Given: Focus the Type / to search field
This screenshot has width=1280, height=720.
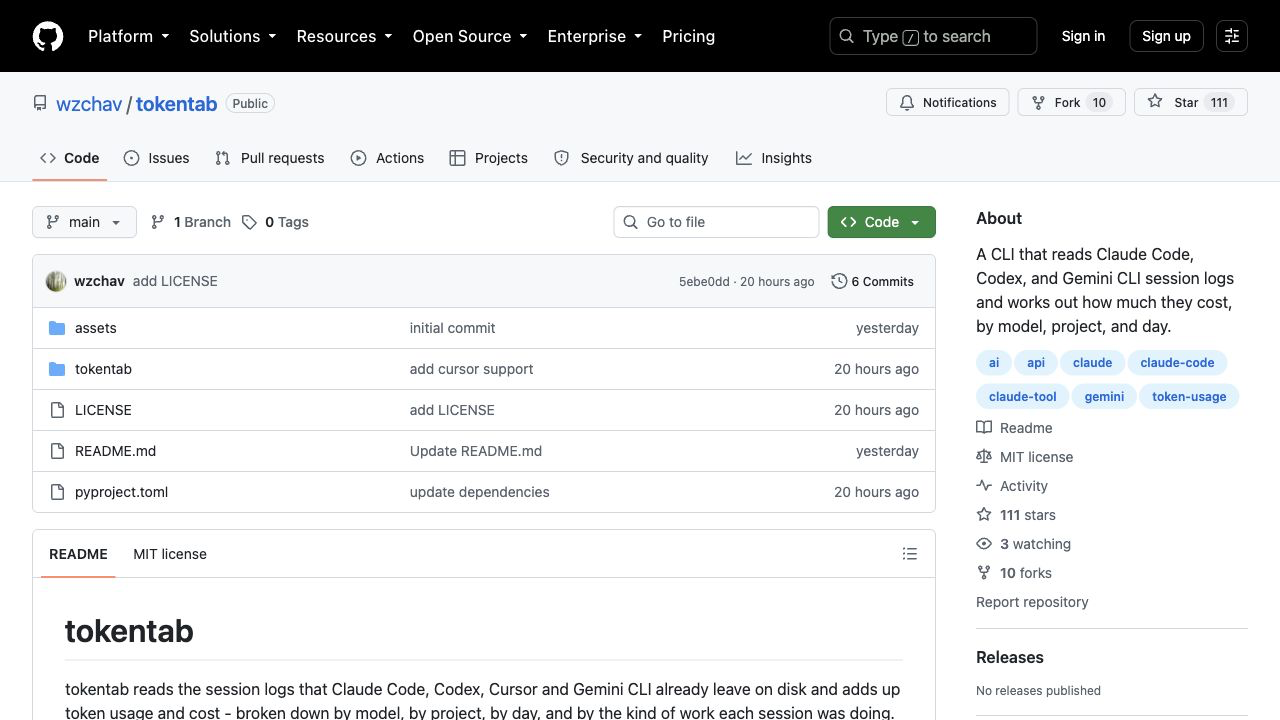Looking at the screenshot, I should pos(933,36).
